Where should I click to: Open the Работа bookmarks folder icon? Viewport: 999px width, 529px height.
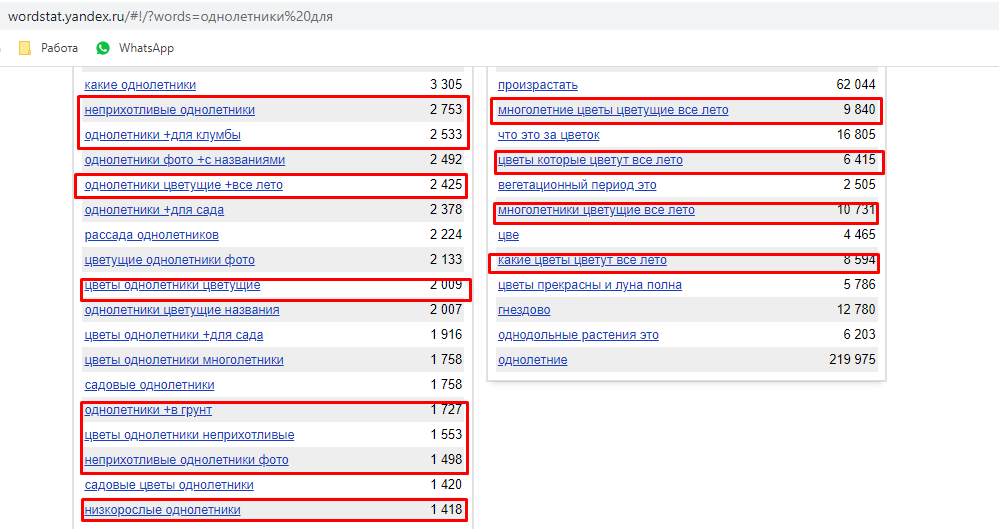(x=25, y=48)
